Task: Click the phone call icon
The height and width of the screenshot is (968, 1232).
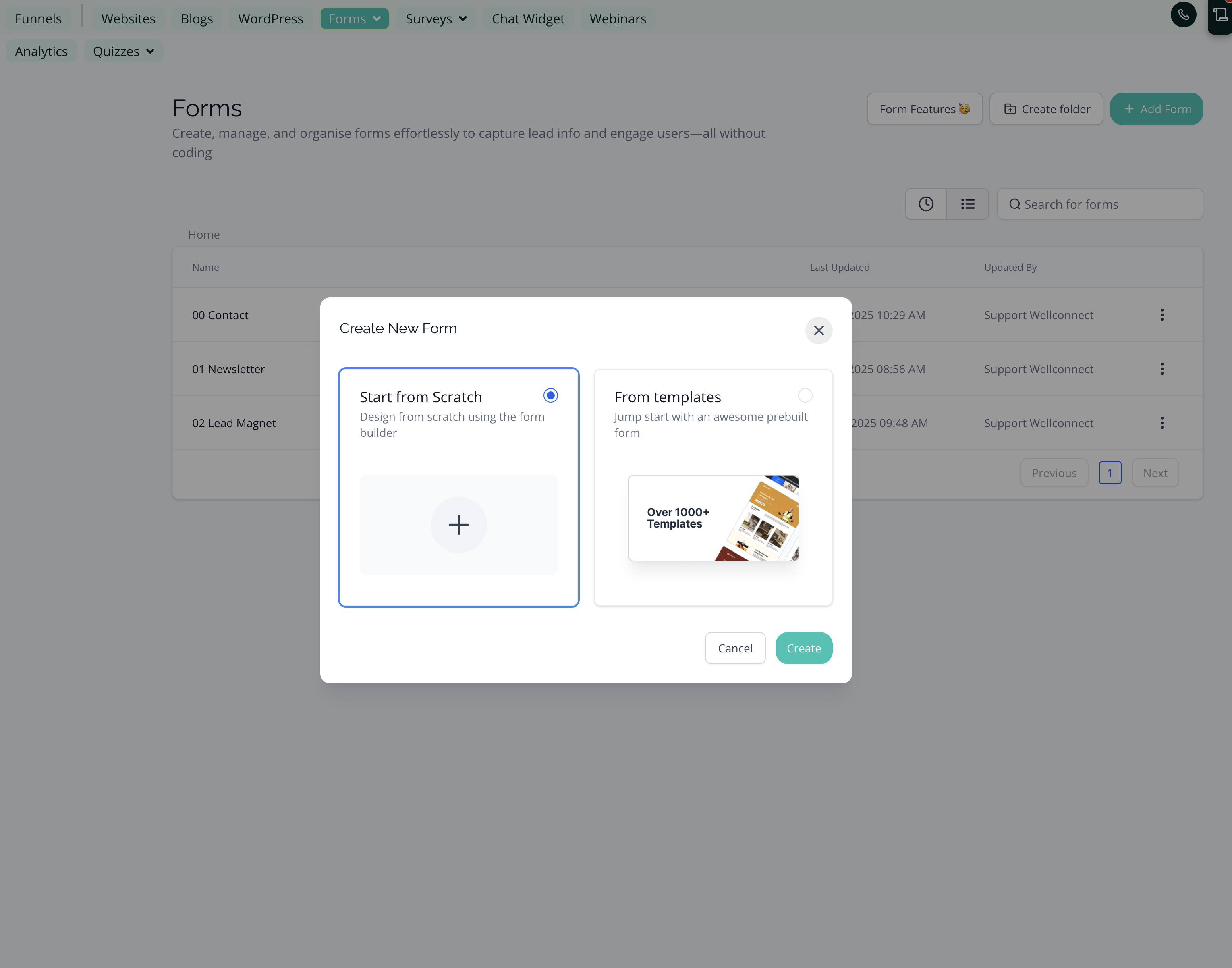Action: (x=1183, y=15)
